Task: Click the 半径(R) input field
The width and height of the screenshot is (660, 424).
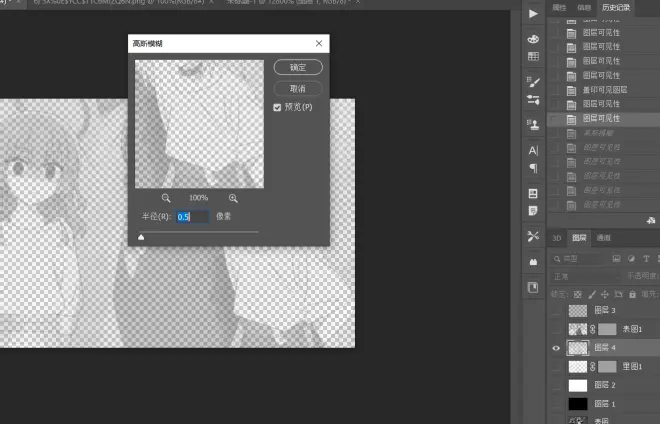Action: click(x=192, y=217)
